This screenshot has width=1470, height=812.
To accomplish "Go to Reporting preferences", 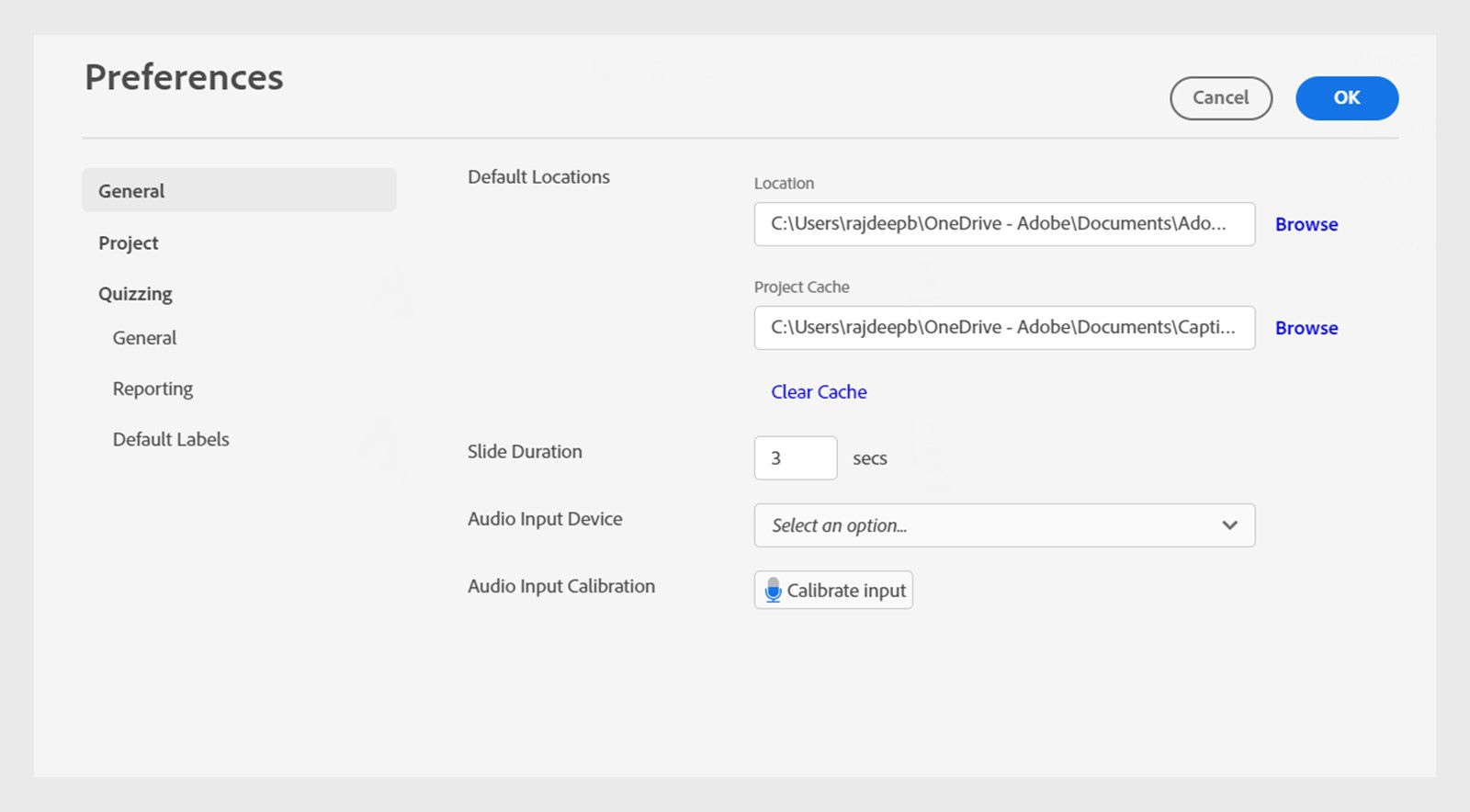I will [153, 389].
